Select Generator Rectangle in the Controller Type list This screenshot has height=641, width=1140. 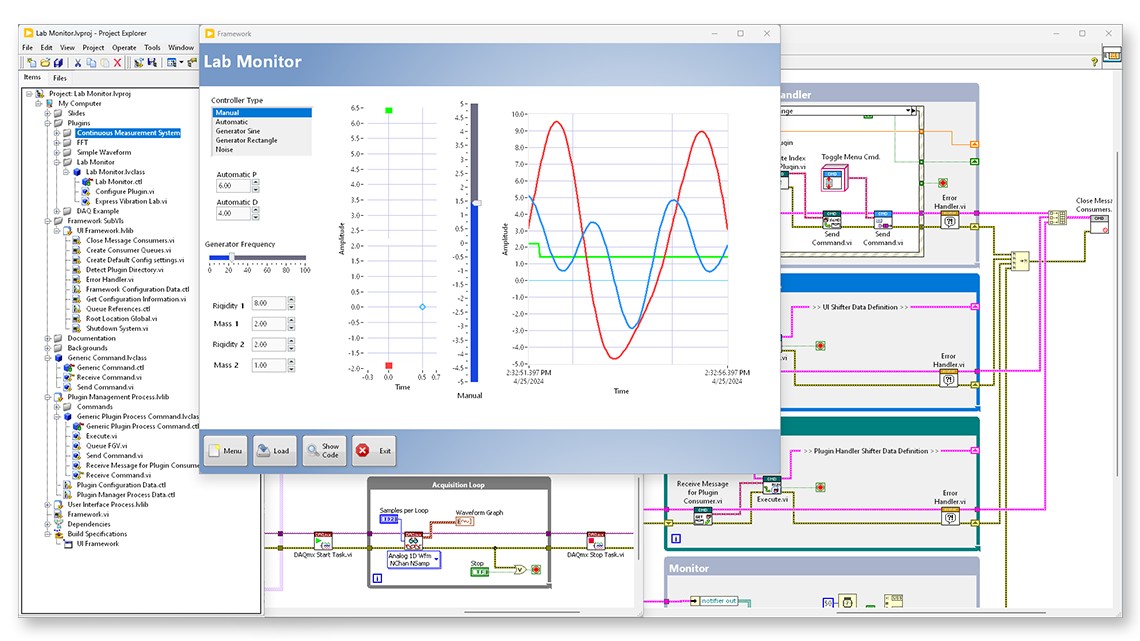tap(262, 140)
